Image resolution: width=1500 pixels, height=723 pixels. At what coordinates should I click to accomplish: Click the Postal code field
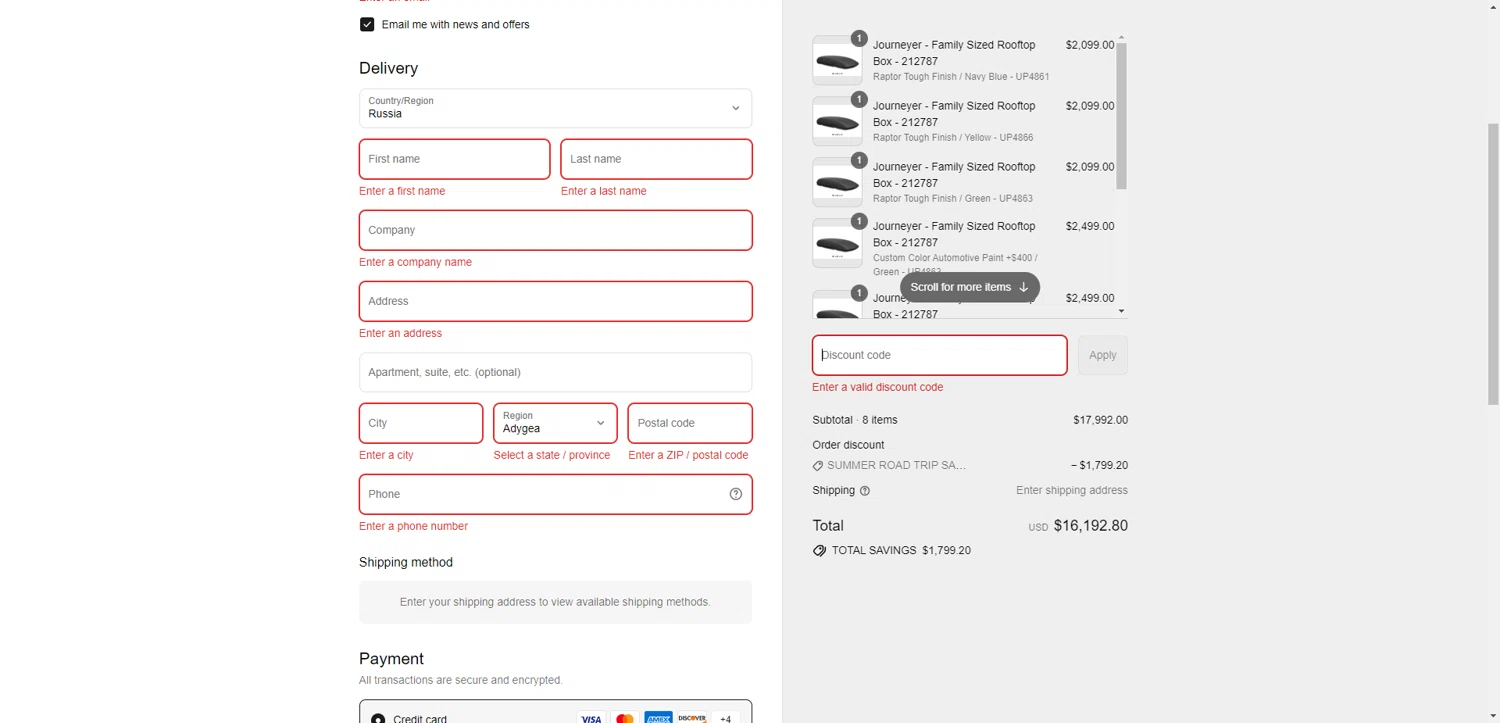coord(690,423)
